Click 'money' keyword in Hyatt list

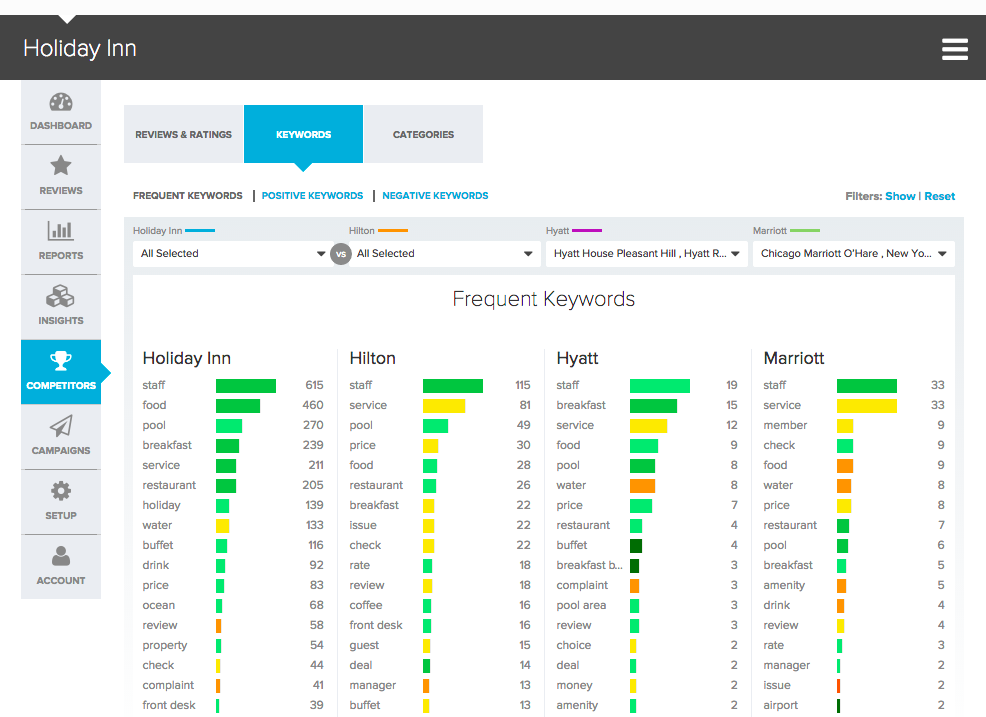click(574, 686)
